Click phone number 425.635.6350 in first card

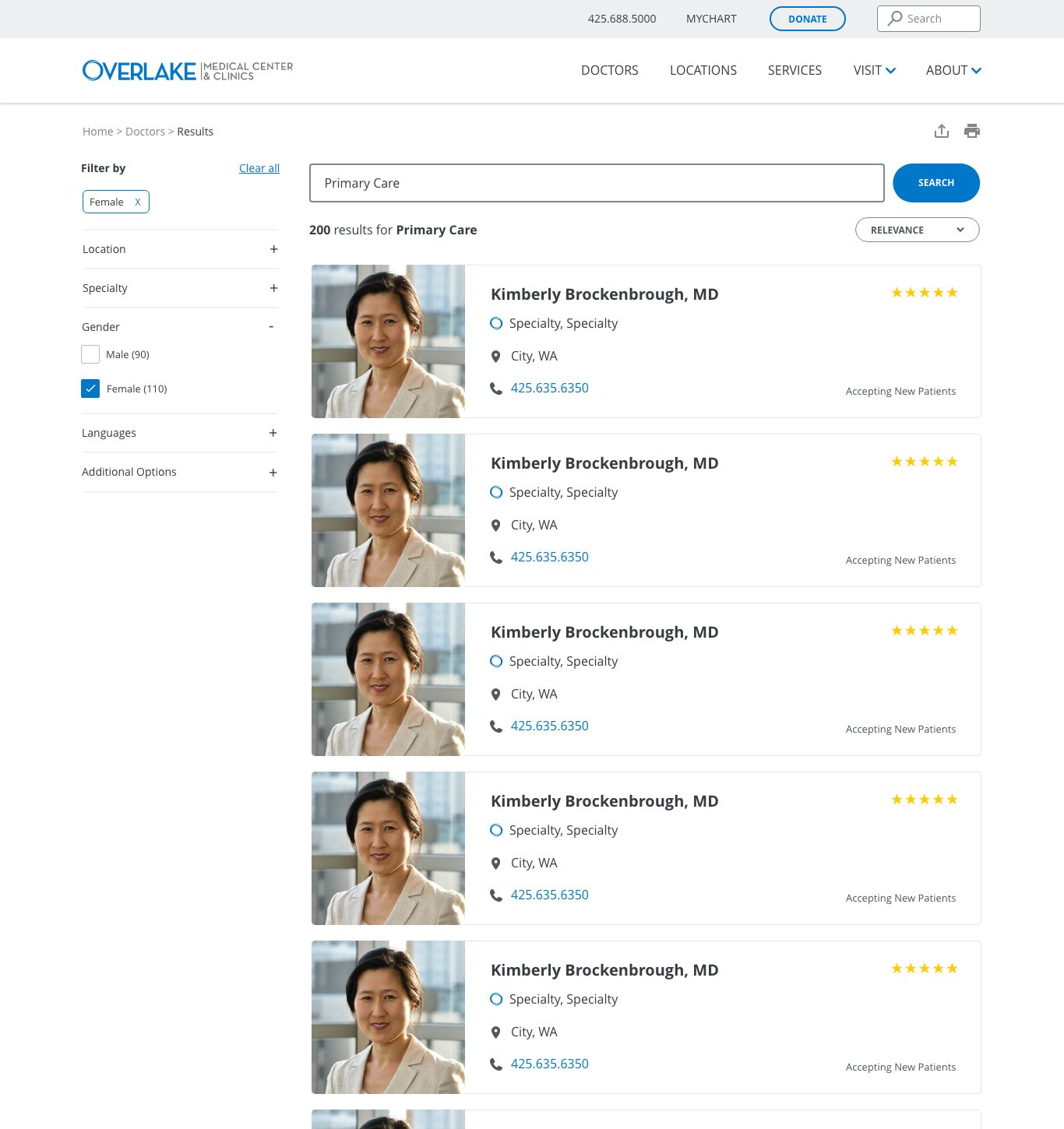[x=550, y=388]
